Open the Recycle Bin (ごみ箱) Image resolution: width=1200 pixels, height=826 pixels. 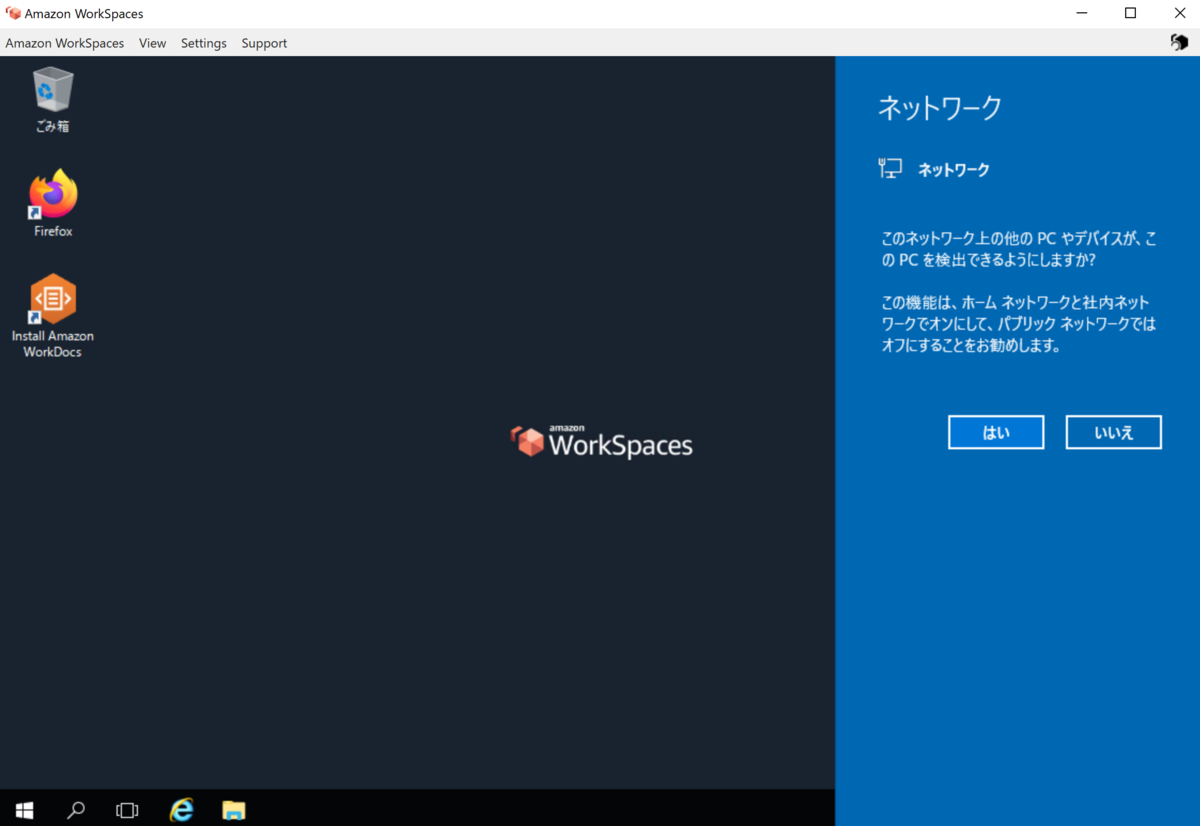[x=50, y=90]
